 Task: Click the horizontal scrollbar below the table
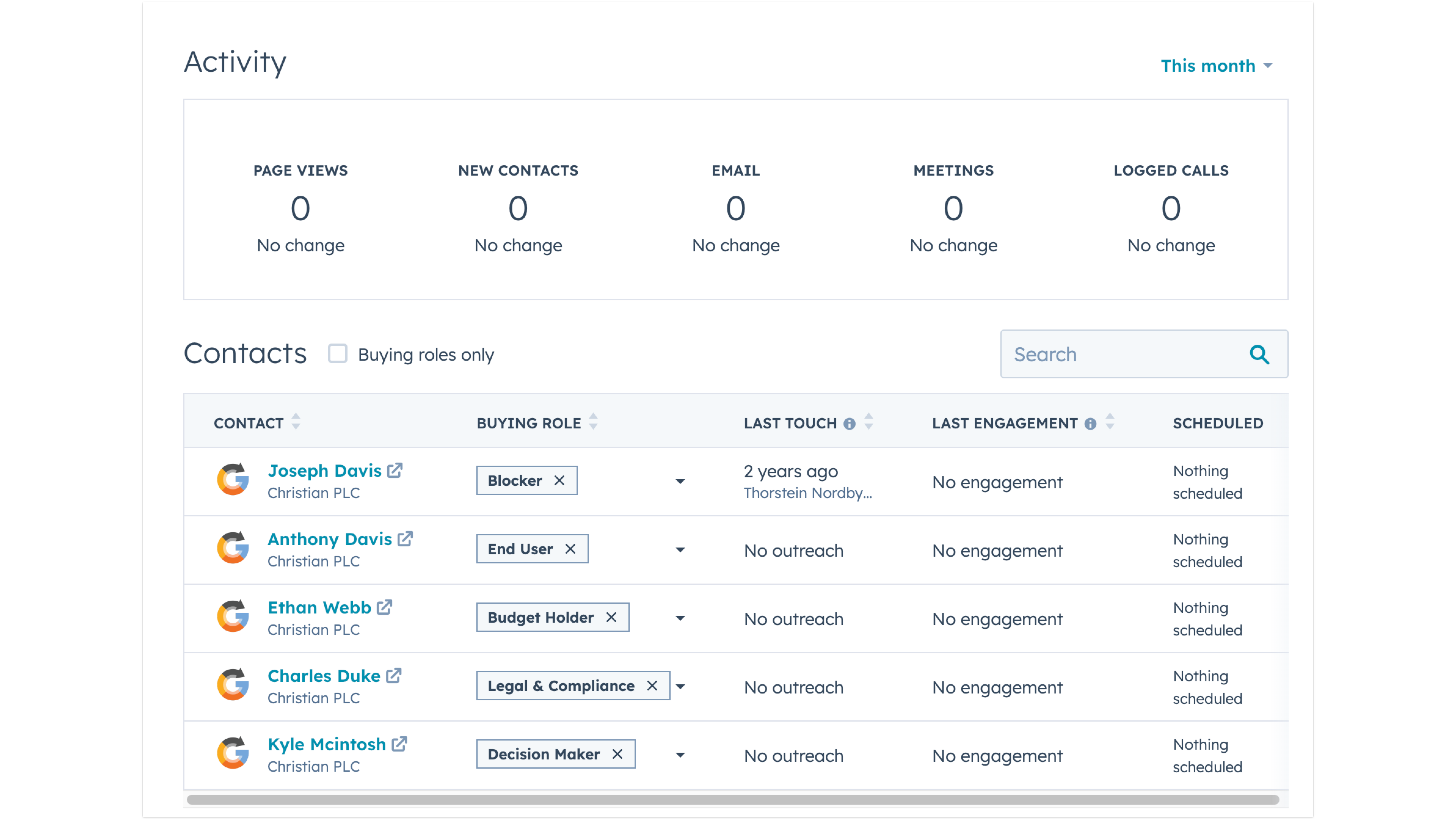735,799
